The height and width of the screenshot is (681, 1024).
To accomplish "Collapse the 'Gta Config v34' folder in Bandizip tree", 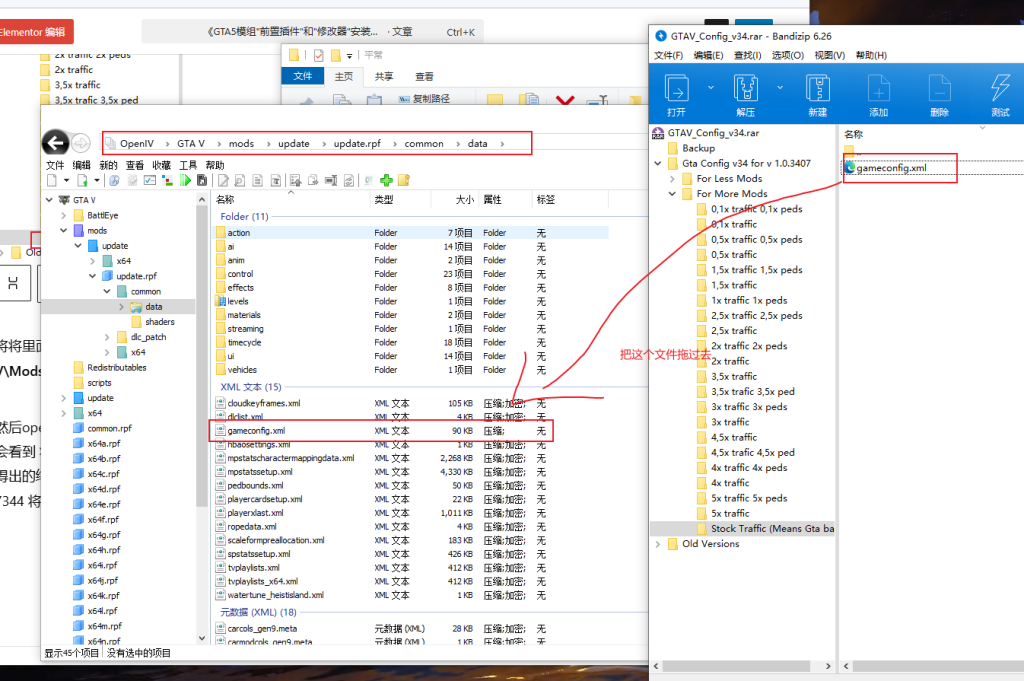I will (658, 163).
